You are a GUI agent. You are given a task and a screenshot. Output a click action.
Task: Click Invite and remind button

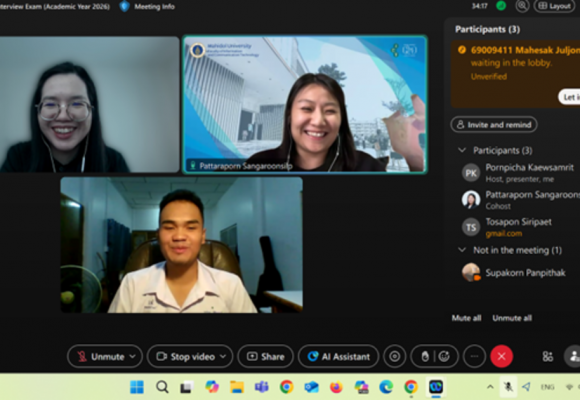click(x=494, y=125)
